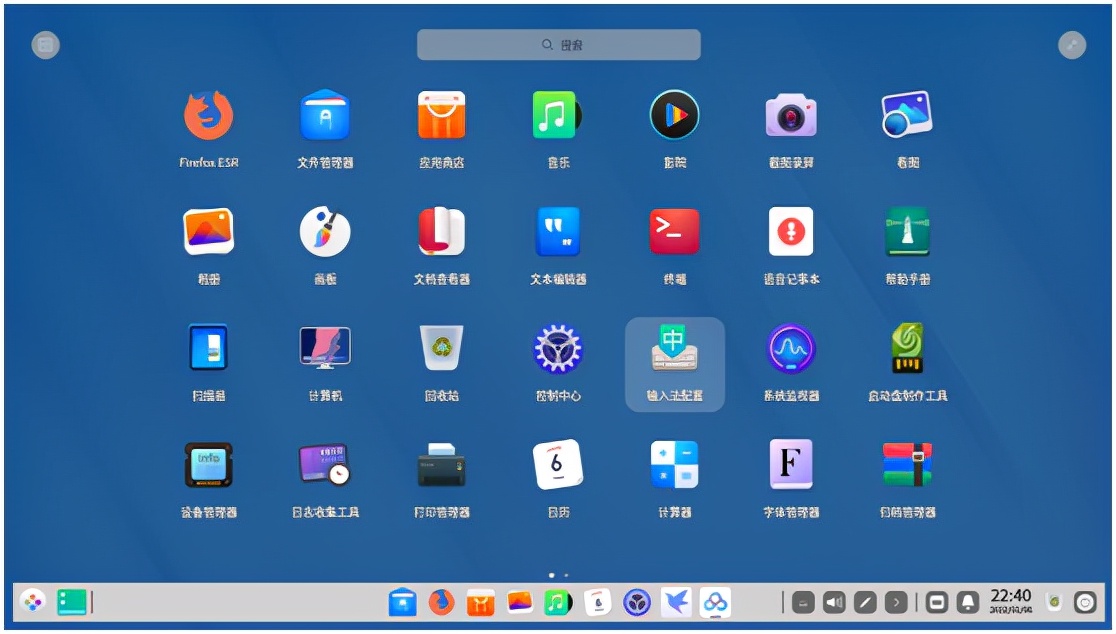Open the Music player app

coord(557,117)
